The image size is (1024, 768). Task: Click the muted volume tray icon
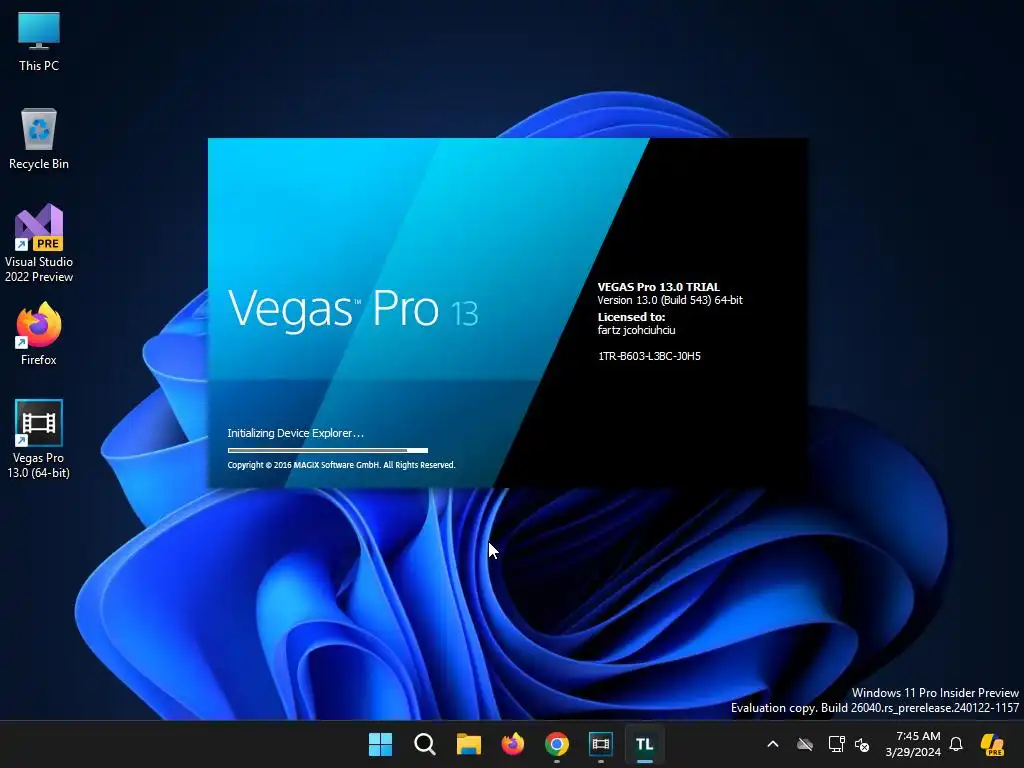click(x=862, y=744)
